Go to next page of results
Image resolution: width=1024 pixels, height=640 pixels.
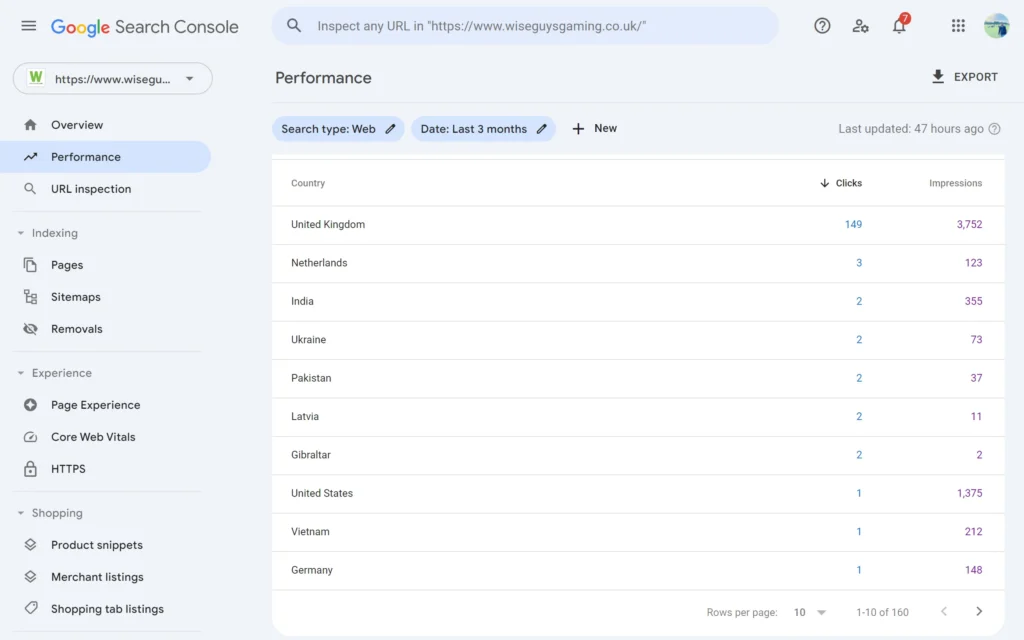click(979, 612)
